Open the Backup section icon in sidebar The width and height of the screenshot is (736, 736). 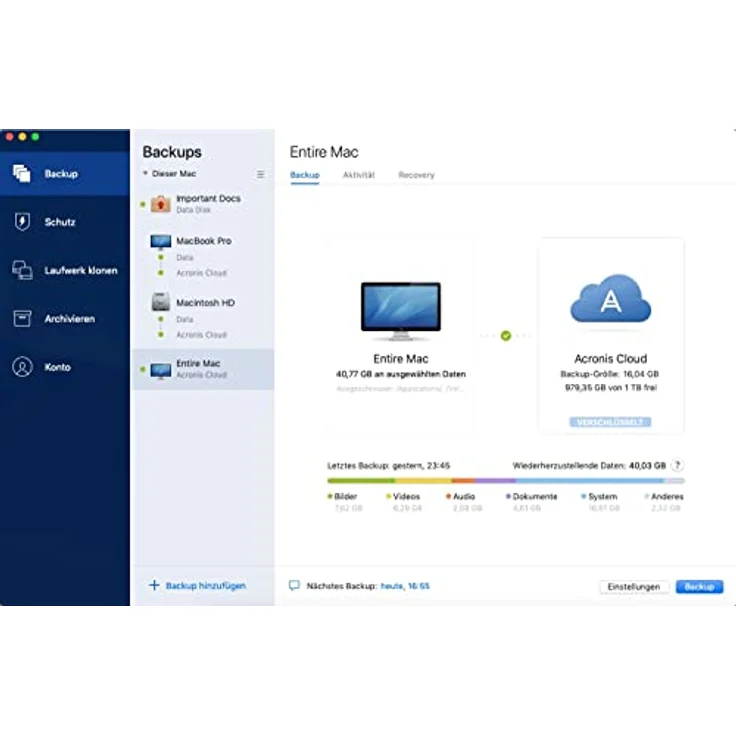[x=22, y=174]
